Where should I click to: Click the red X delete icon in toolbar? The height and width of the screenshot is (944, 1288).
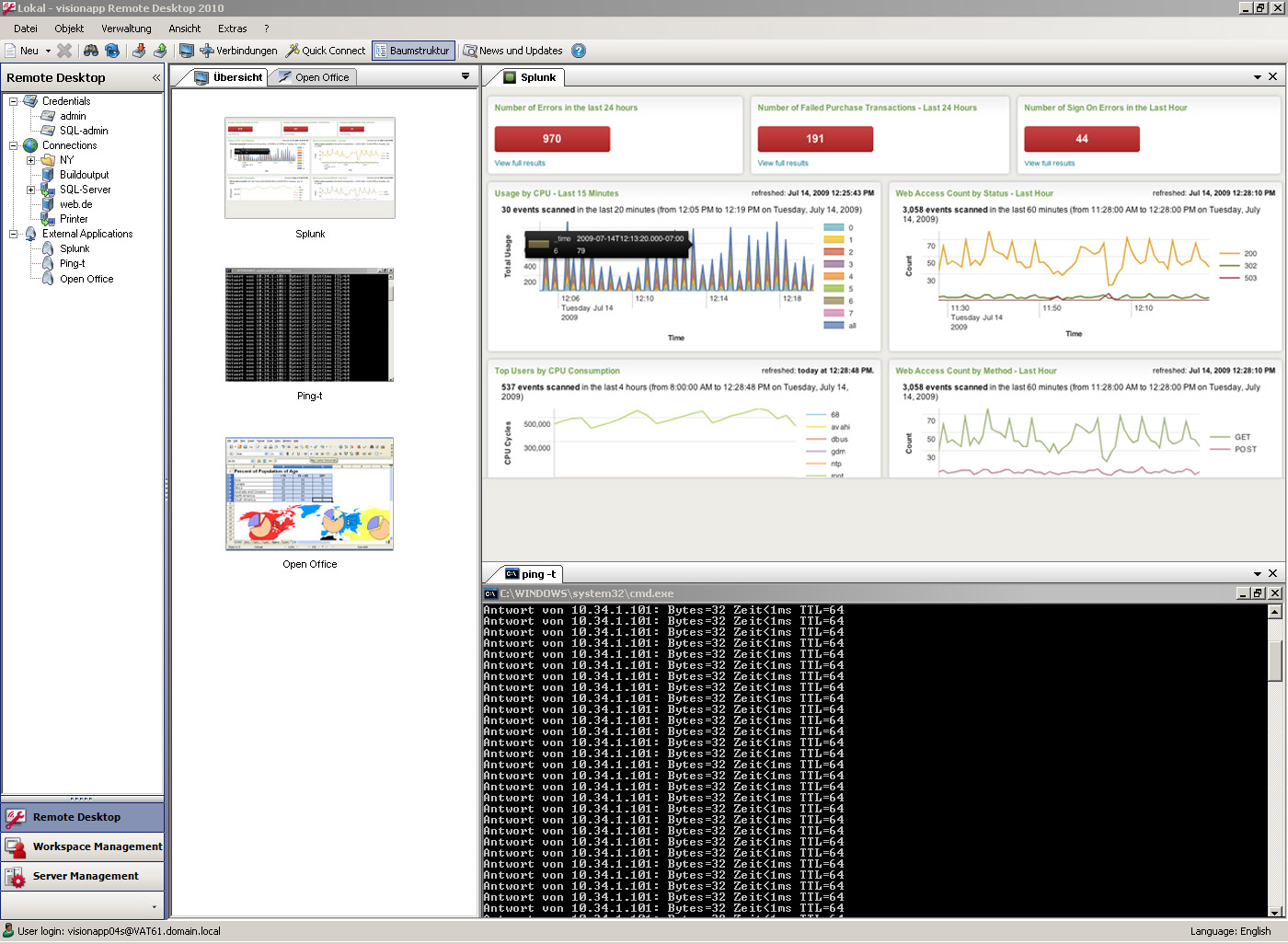pos(63,51)
